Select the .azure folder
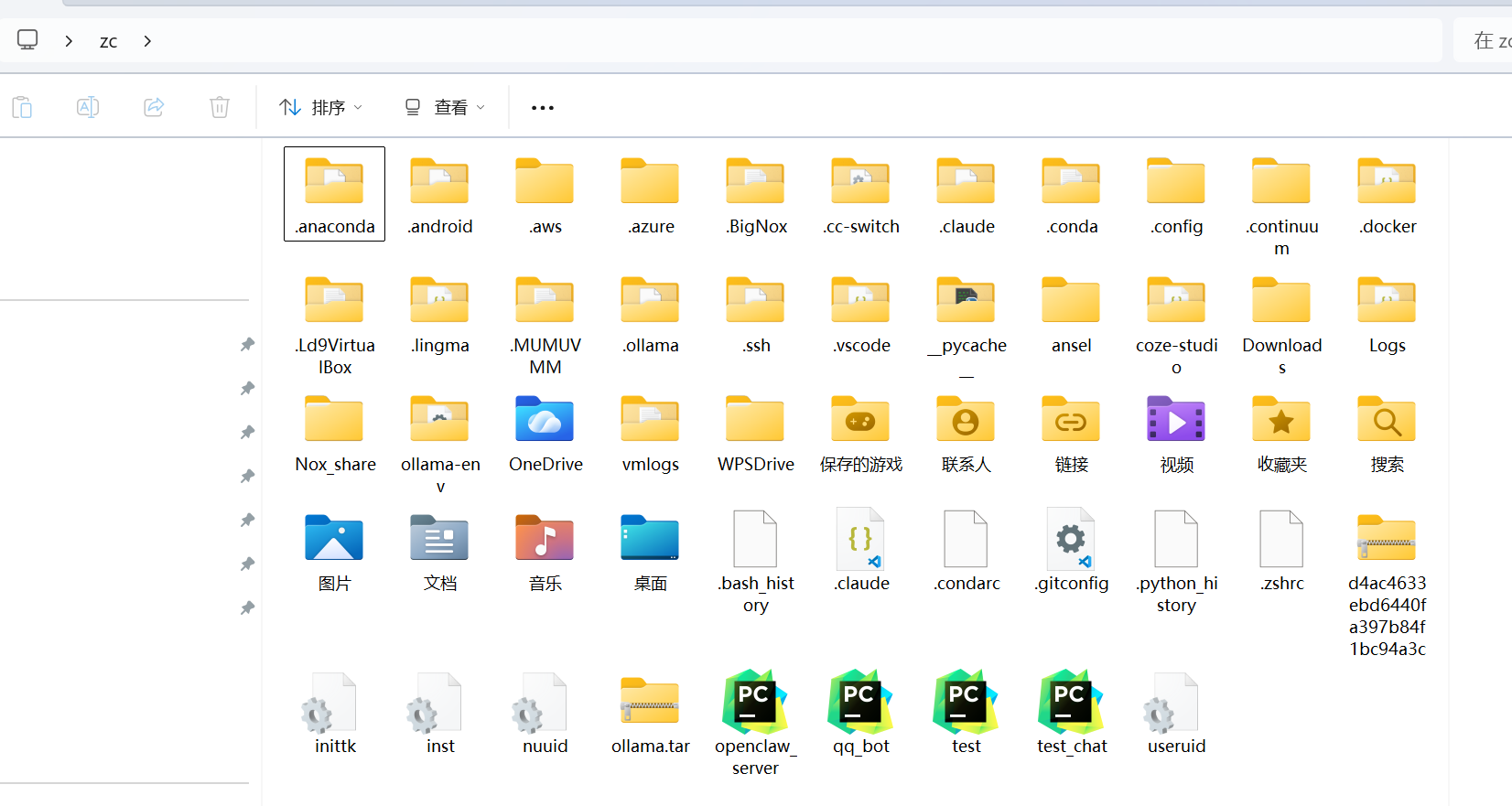1512x806 pixels. [x=651, y=194]
